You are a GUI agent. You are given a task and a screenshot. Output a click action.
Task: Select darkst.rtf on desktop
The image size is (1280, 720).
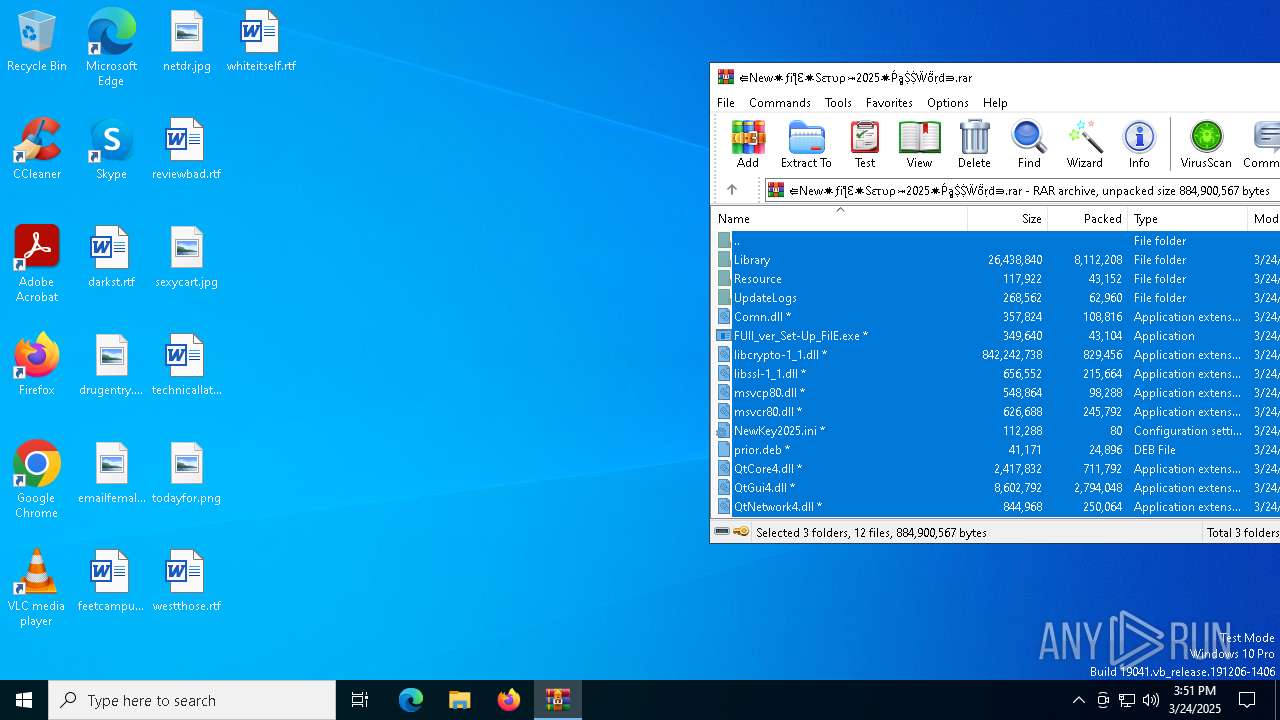tap(111, 257)
